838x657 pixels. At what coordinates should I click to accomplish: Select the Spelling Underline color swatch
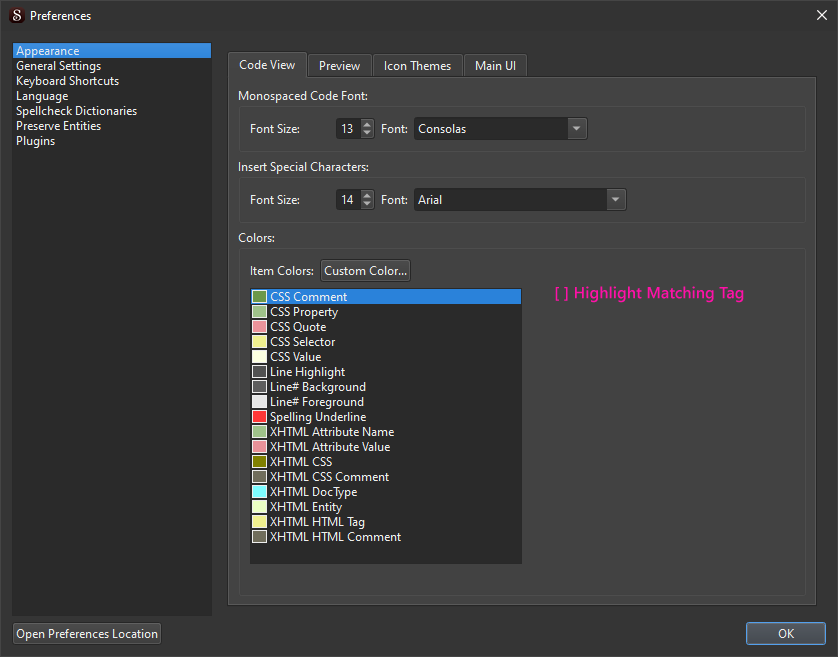[259, 416]
